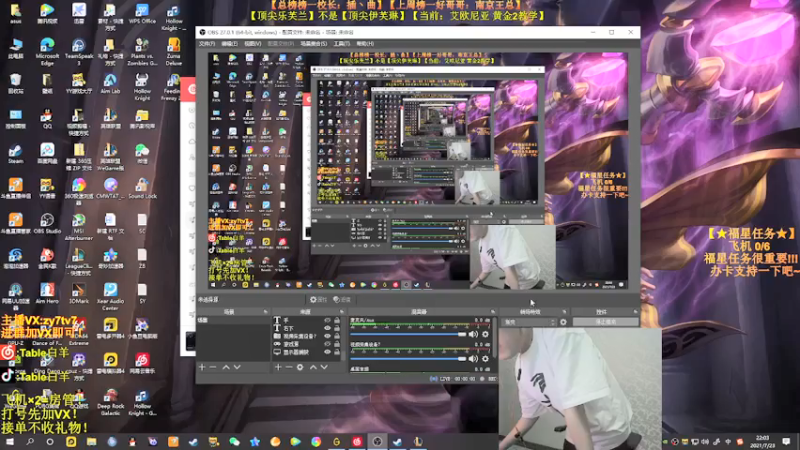The height and width of the screenshot is (450, 800).
Task: Toggle the game capture source eye icon
Action: [327, 344]
